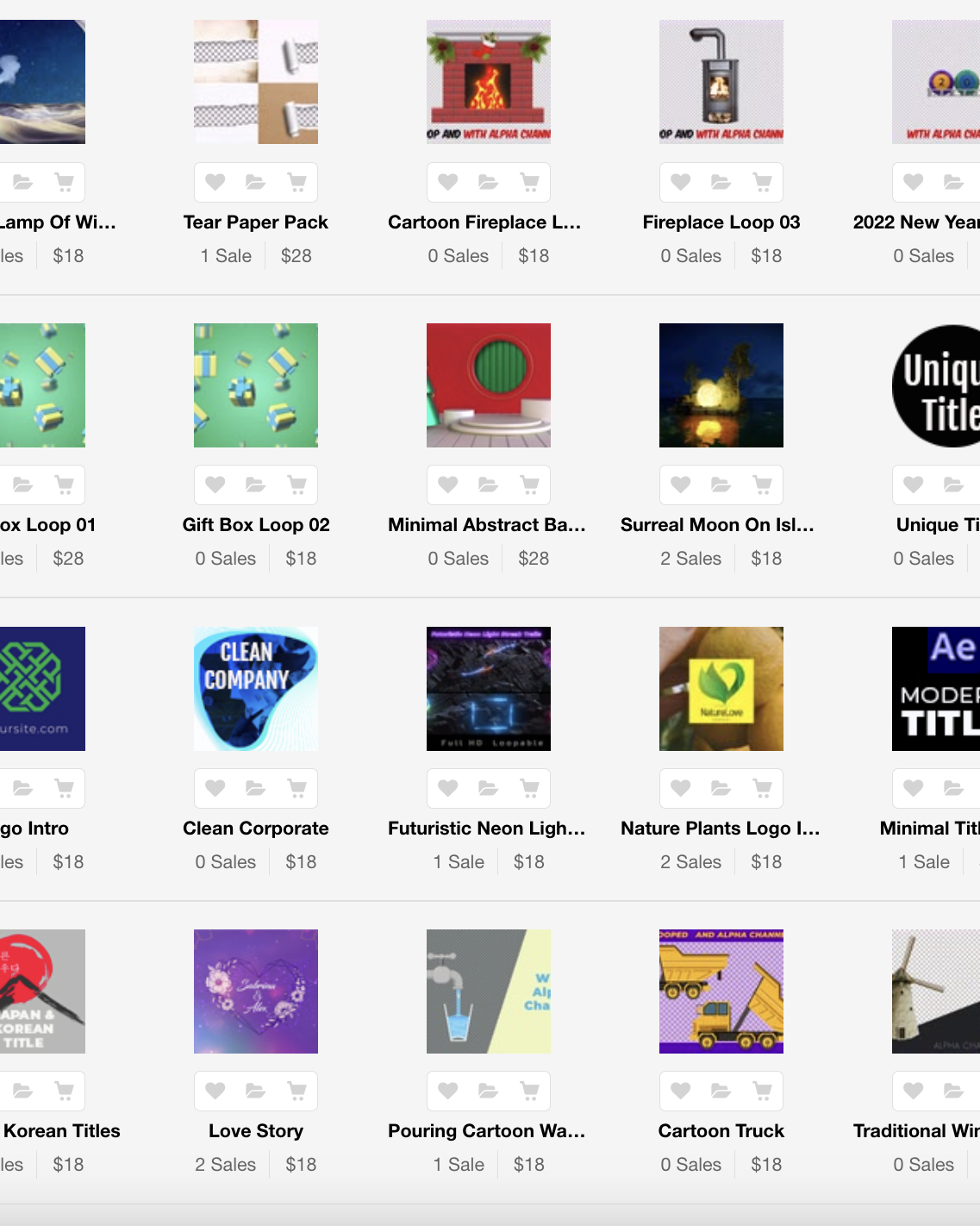Add Tear Paper Pack to cart

coord(297,182)
